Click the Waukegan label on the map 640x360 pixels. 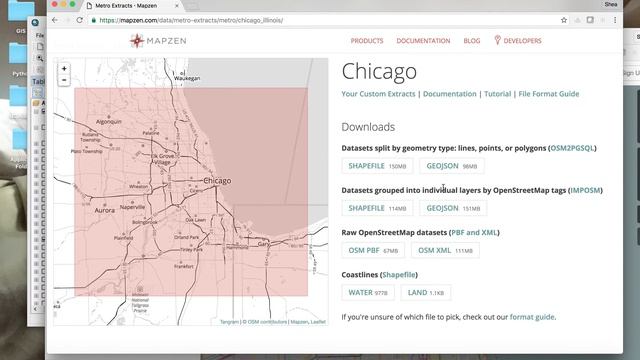[187, 78]
